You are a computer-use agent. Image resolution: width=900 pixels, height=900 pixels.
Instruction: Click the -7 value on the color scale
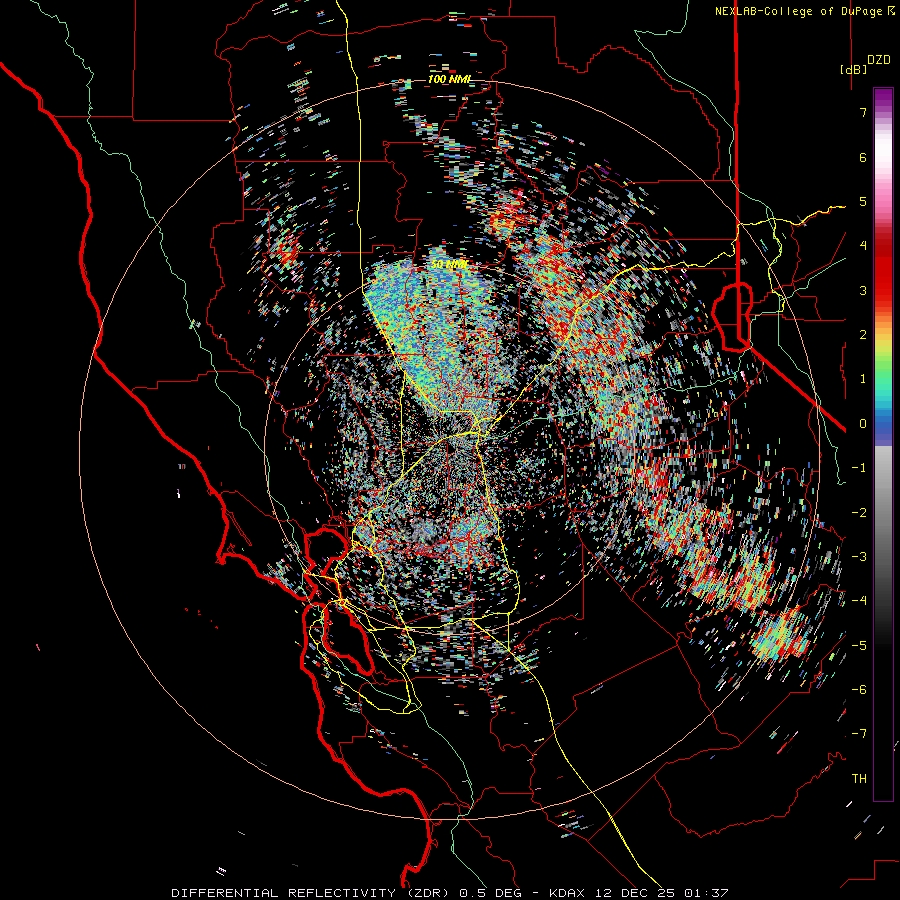(x=859, y=734)
